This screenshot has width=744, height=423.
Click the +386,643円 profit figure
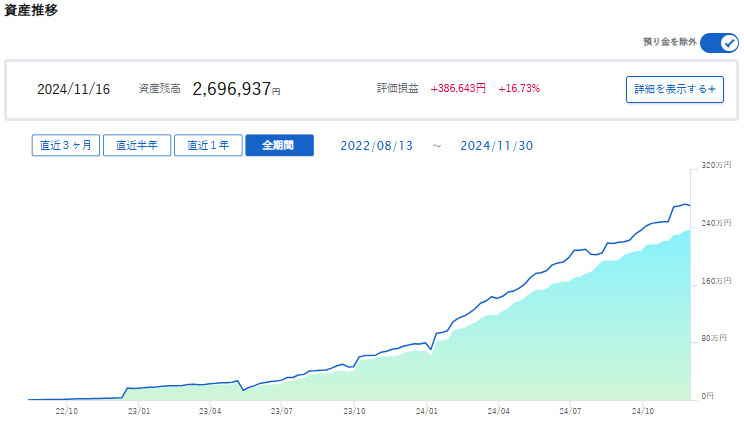[458, 89]
